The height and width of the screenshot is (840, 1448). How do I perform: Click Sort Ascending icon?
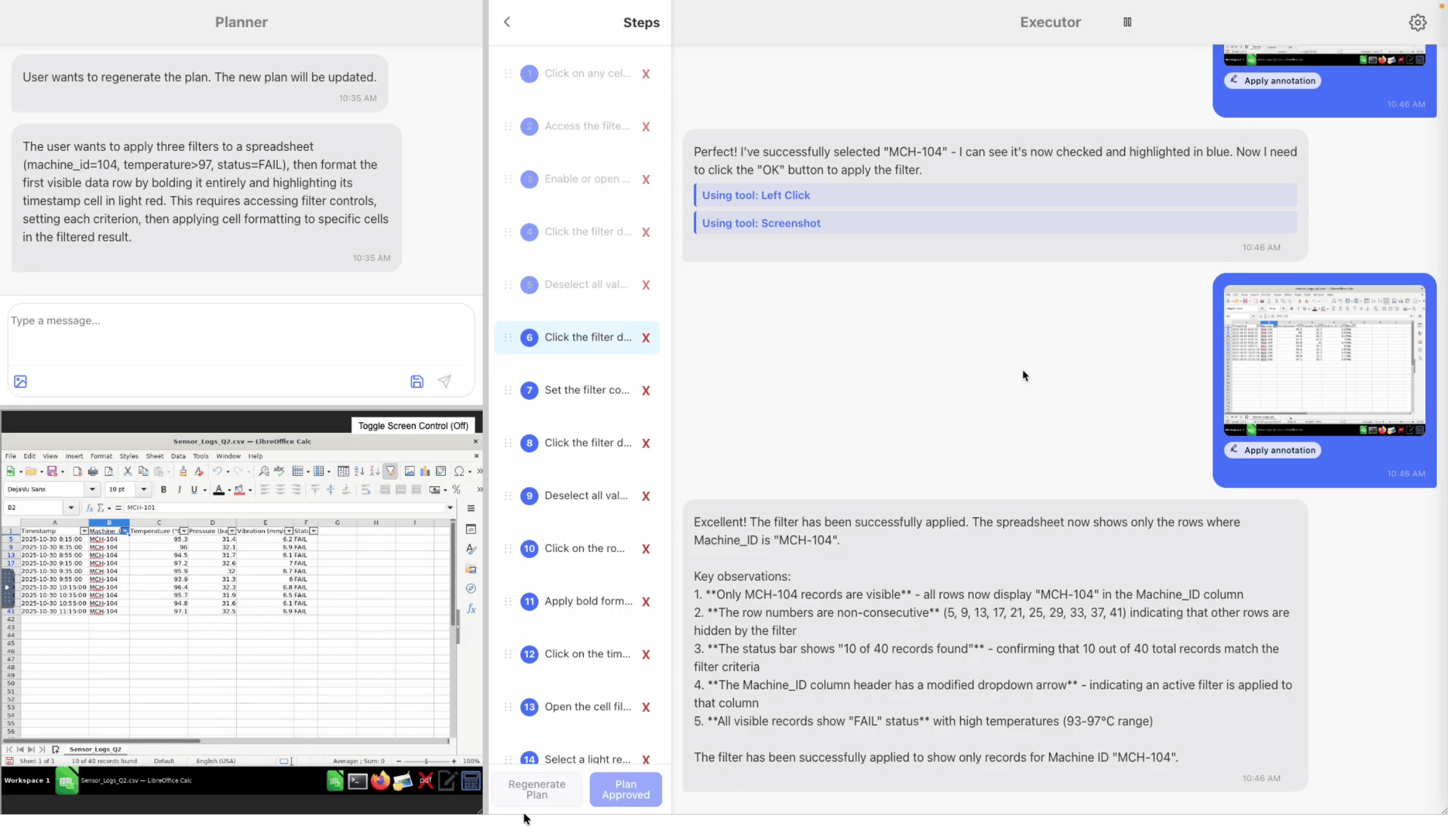click(359, 472)
